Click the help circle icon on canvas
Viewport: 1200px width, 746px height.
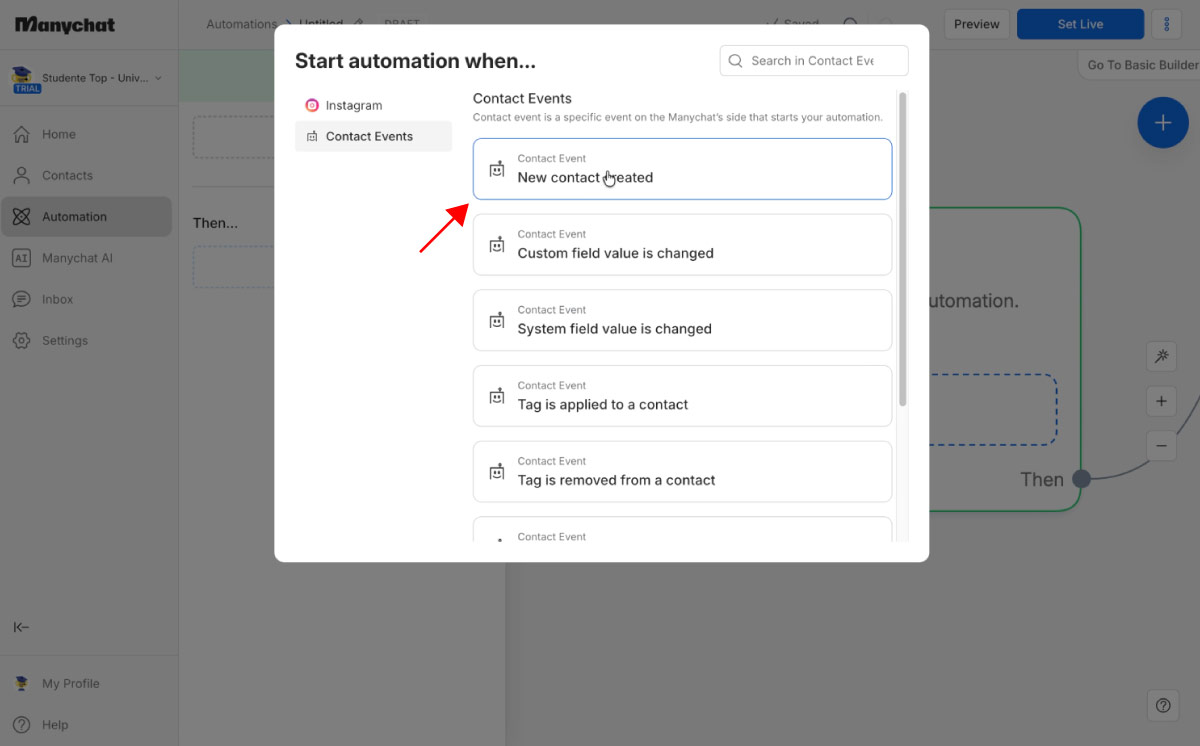(1163, 705)
